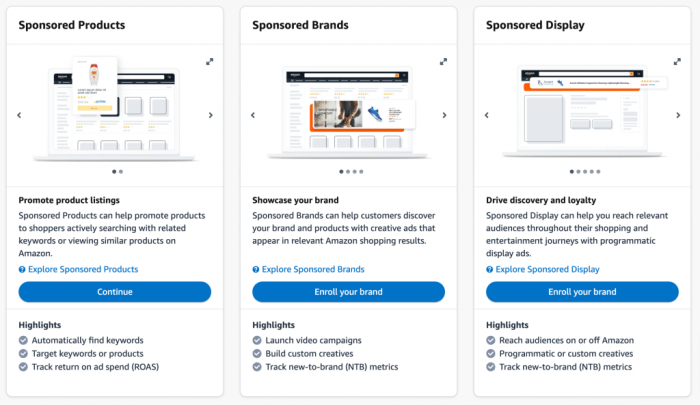Show previous Sponsored Brands carousel slide

point(253,115)
